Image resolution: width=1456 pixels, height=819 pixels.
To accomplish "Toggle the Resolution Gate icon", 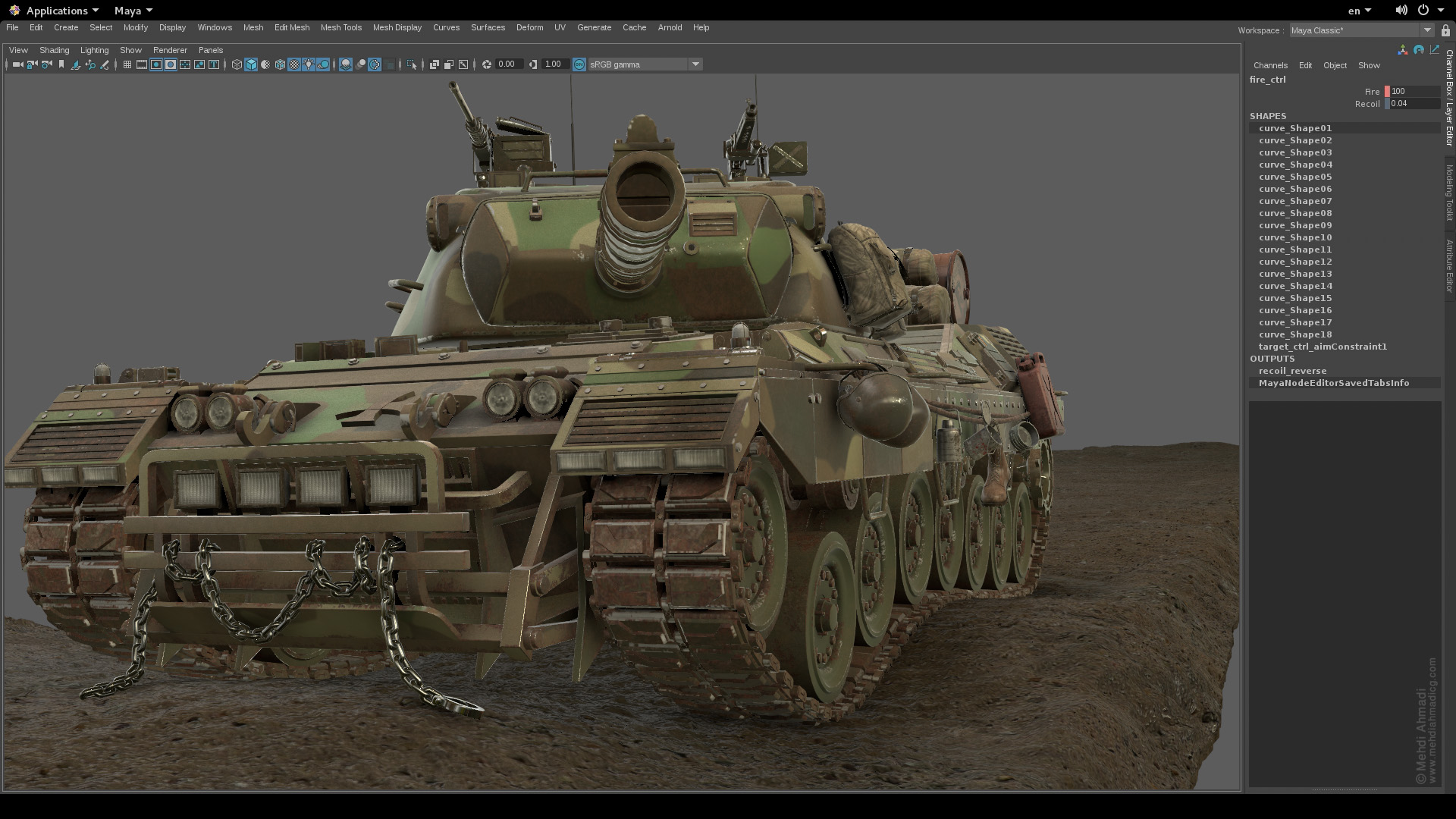I will click(156, 64).
